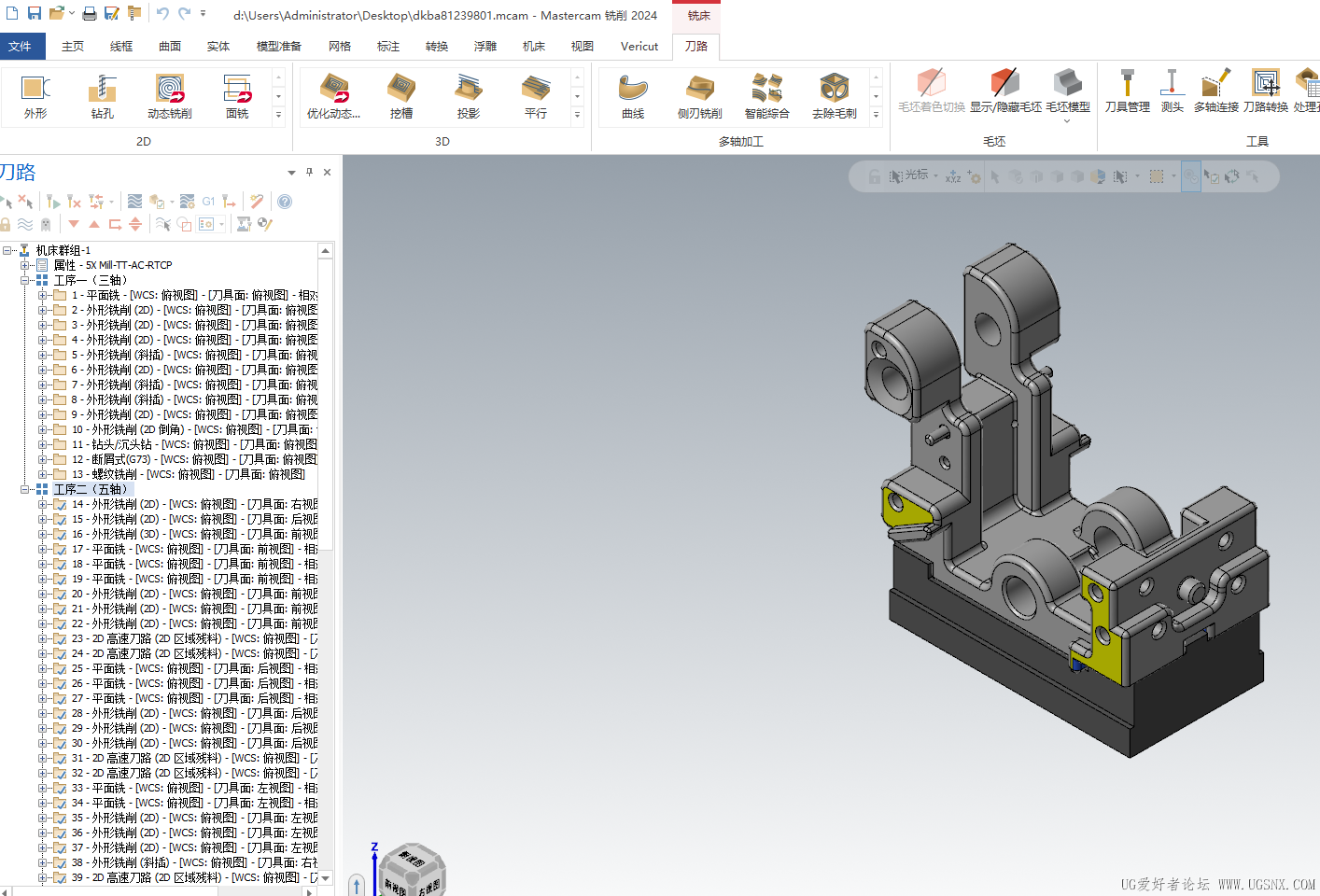The image size is (1320, 896).
Task: Open the 文件 file menu
Action: [21, 46]
